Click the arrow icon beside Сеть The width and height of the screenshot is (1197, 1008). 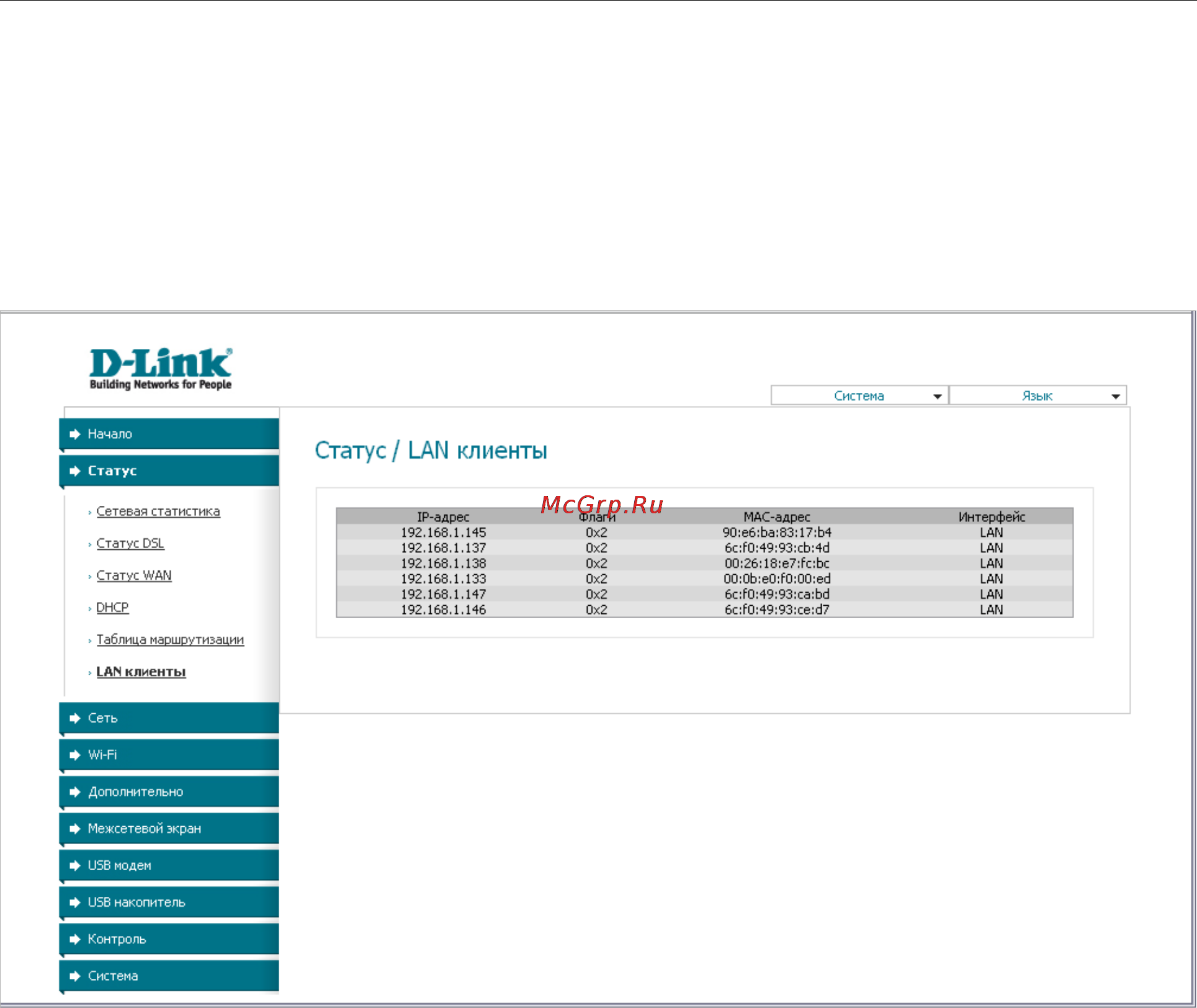coord(75,718)
